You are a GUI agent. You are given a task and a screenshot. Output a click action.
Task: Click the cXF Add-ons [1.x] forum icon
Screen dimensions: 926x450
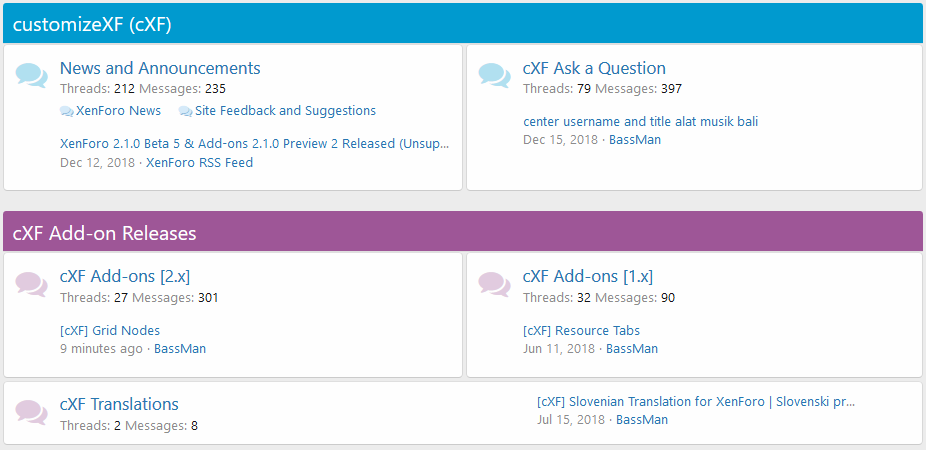tap(495, 284)
